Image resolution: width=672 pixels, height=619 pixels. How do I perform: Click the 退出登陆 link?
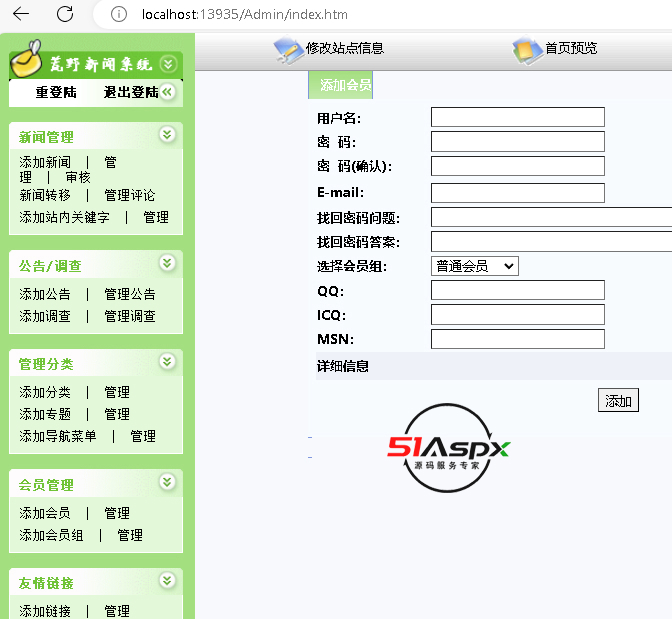[131, 92]
